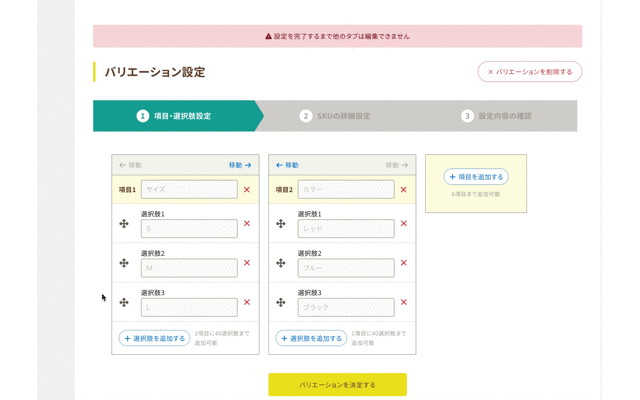Image resolution: width=640 pixels, height=400 pixels.
Task: Grab move handle for 項目1 選択肢2
Action: point(124,263)
